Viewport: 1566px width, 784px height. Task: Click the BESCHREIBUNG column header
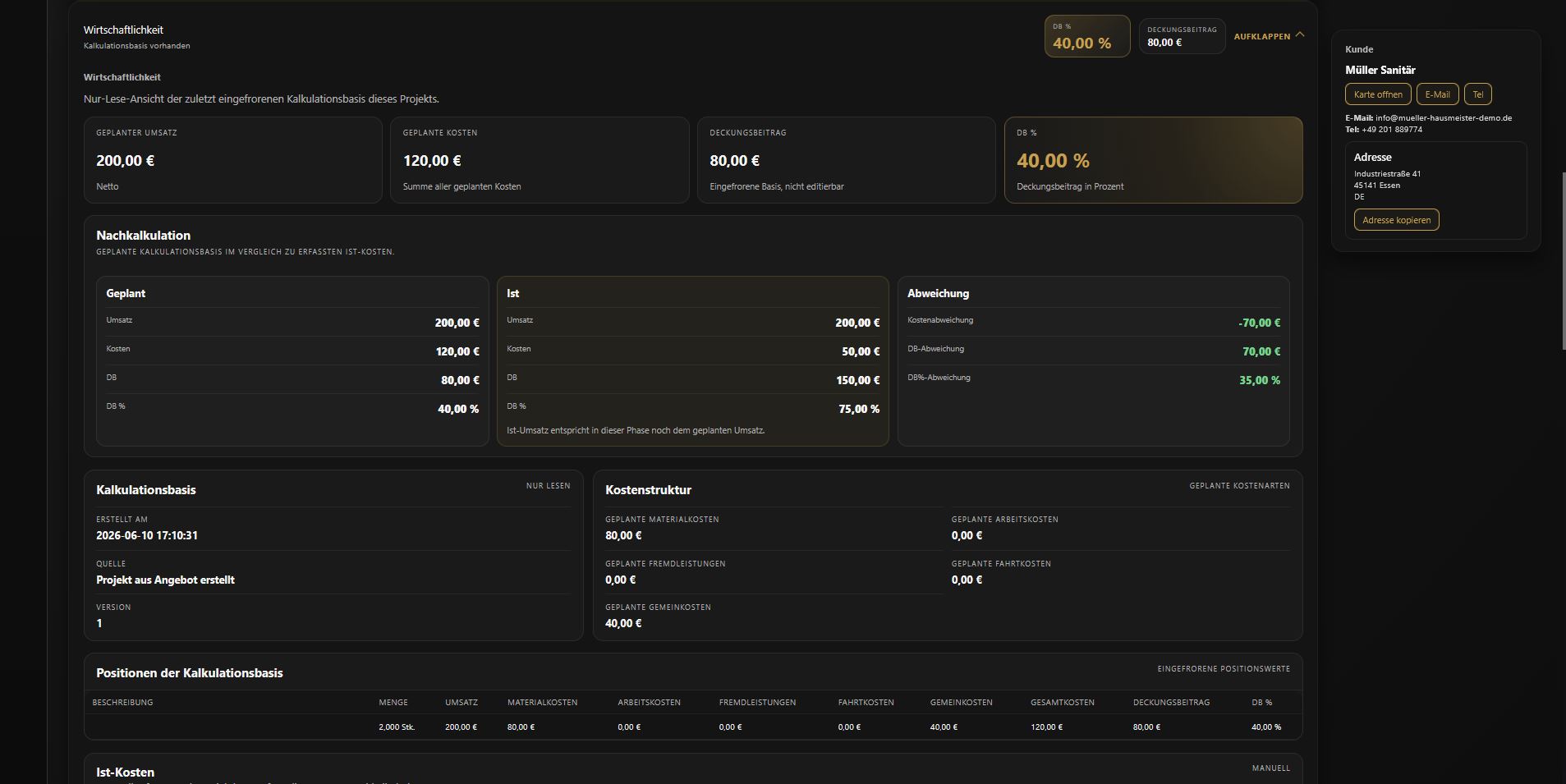(x=122, y=703)
